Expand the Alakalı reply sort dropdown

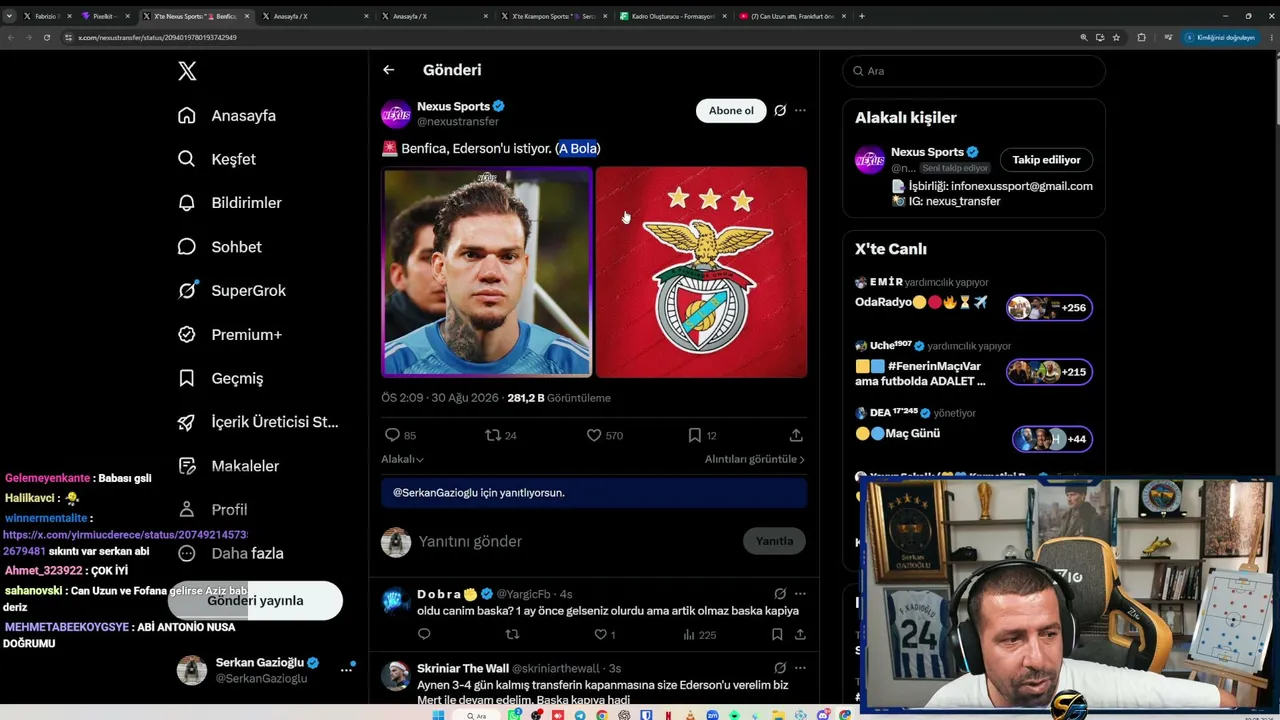coord(402,459)
